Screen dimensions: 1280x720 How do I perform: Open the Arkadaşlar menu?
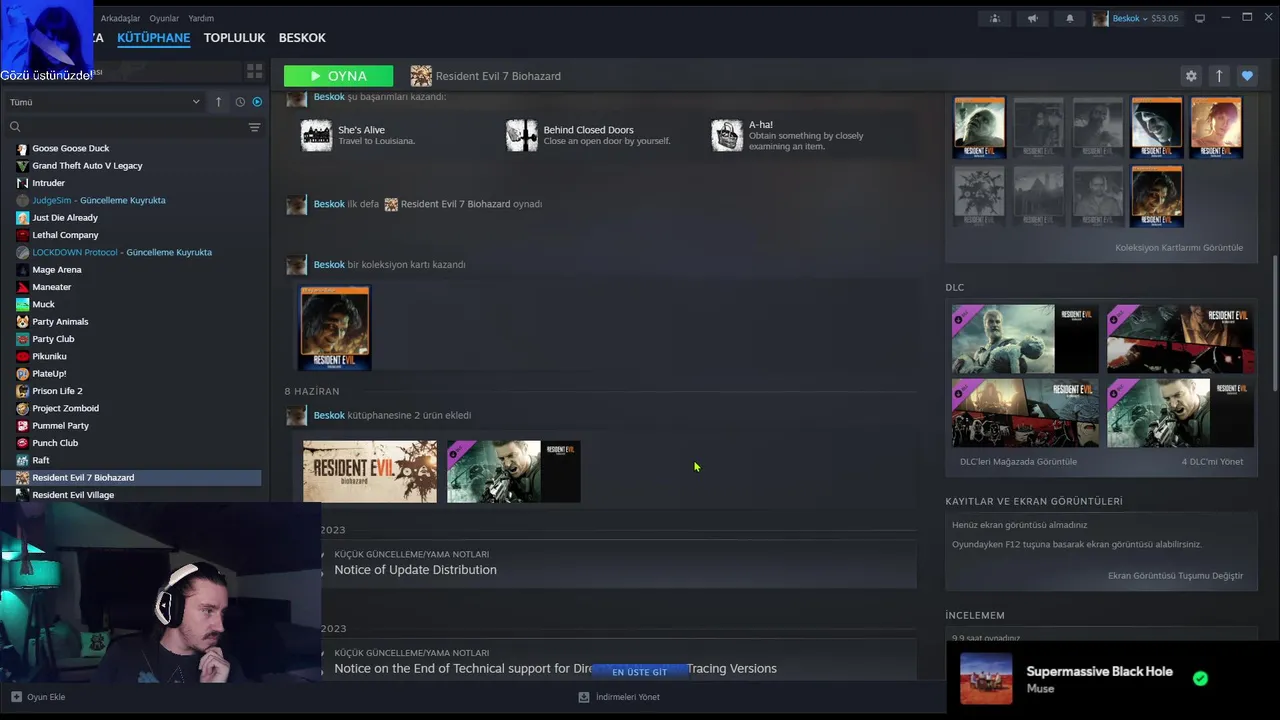click(x=120, y=18)
